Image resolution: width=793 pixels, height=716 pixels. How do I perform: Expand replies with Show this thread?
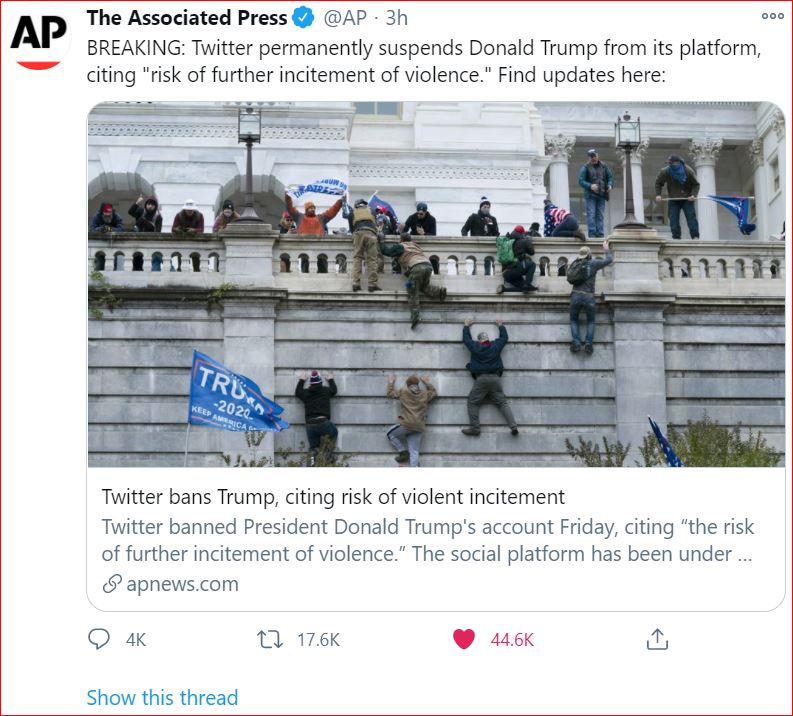(162, 697)
